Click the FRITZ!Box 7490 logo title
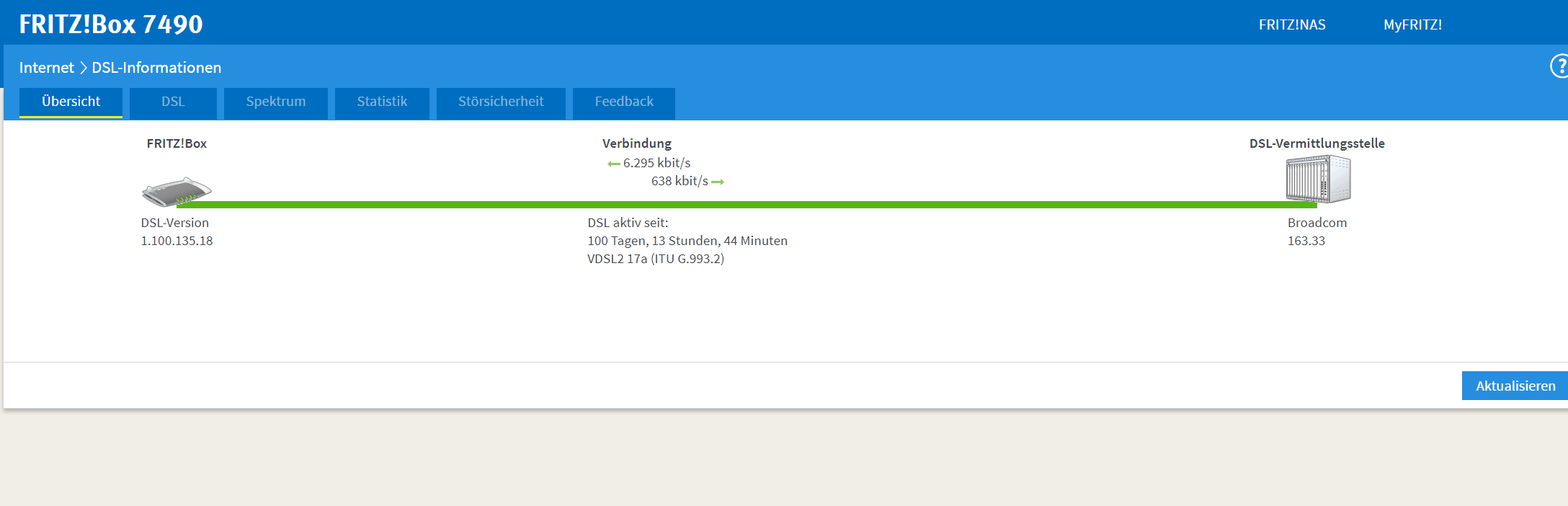Viewport: 1568px width, 506px height. (111, 25)
